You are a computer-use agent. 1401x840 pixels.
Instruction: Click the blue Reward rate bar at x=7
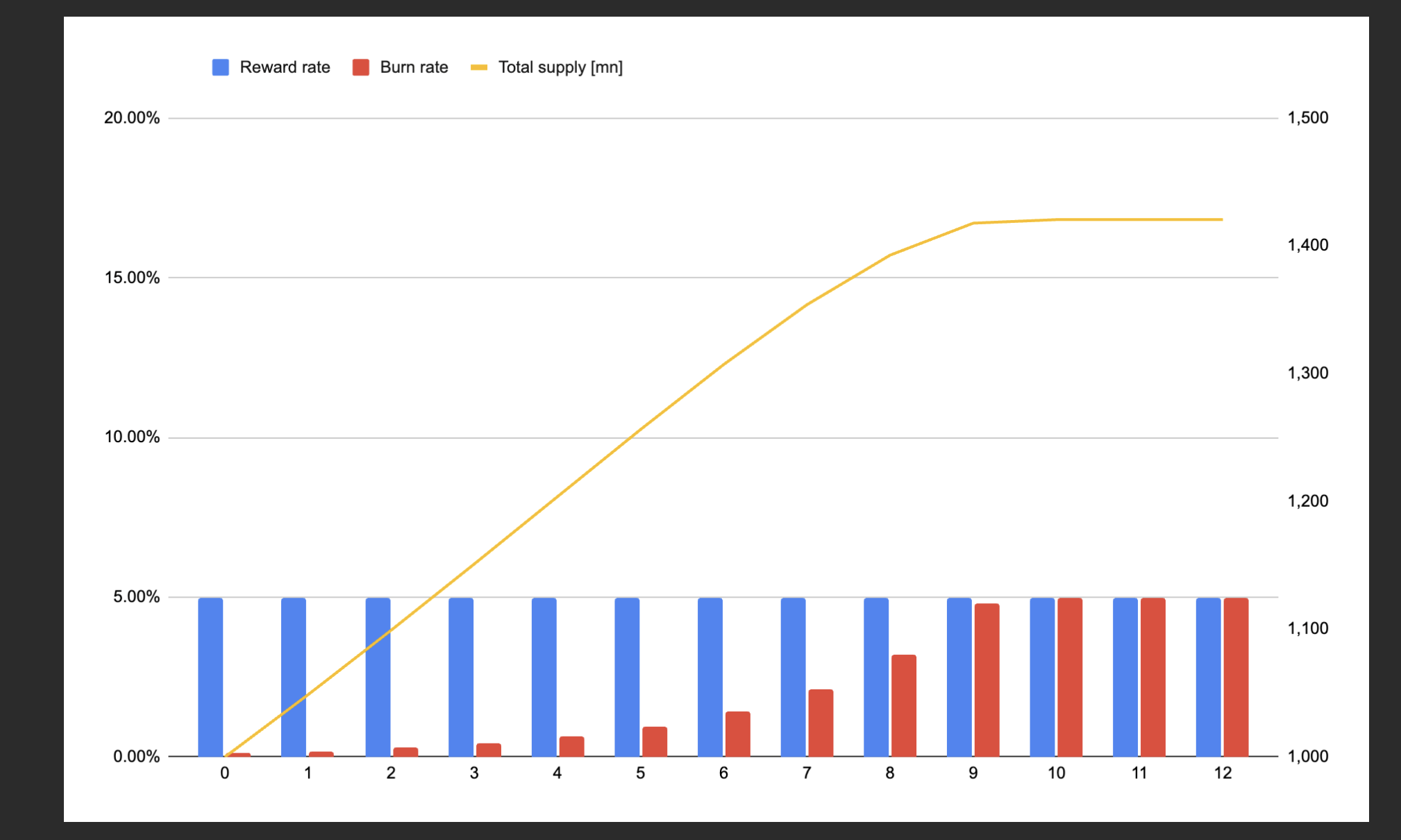coord(794,677)
